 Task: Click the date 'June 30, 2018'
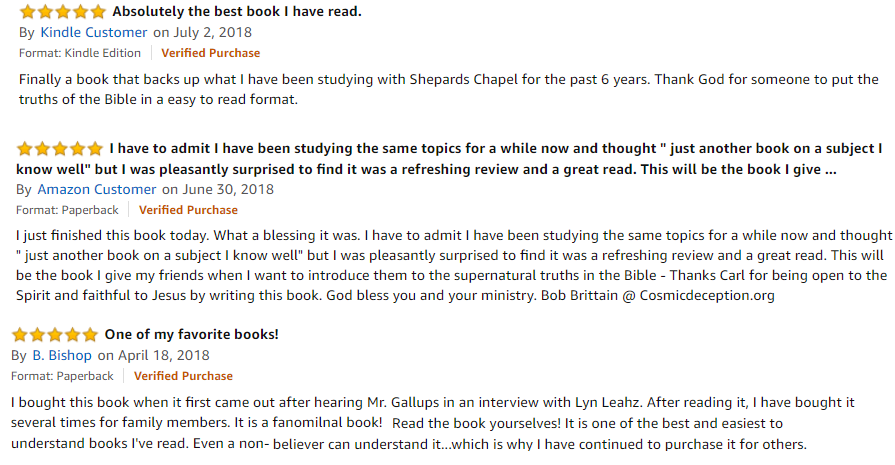point(228,189)
